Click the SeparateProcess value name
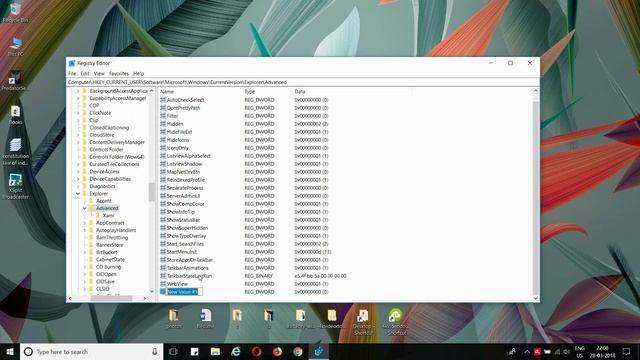Viewport: 640px width, 360px height. [184, 188]
